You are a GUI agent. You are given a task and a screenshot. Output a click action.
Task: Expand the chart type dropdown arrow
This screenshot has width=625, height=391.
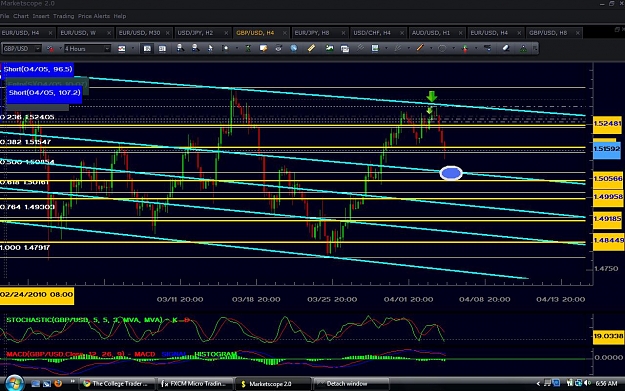pyautogui.click(x=133, y=48)
